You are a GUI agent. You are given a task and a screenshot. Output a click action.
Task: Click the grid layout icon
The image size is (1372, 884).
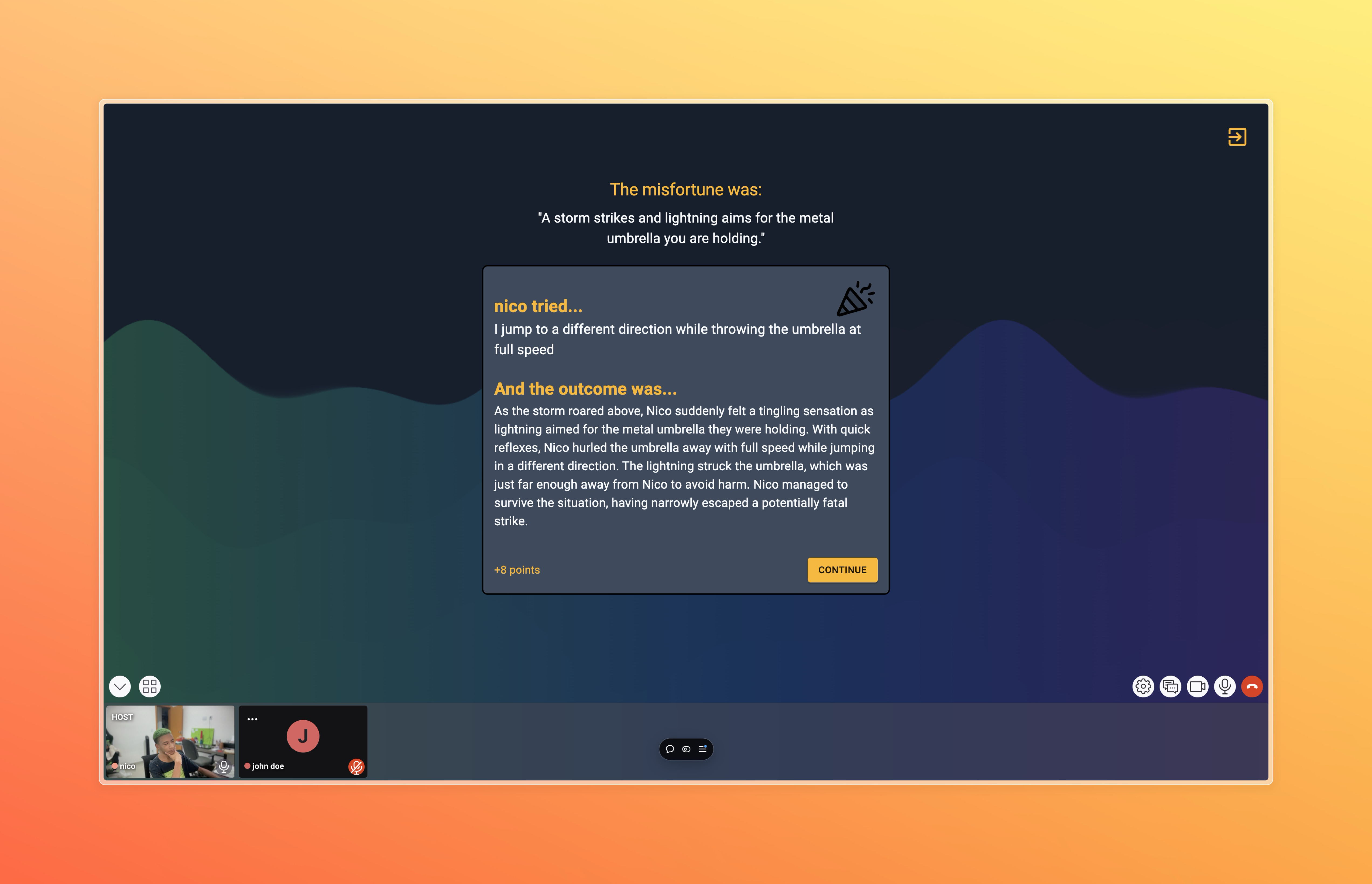[x=149, y=686]
